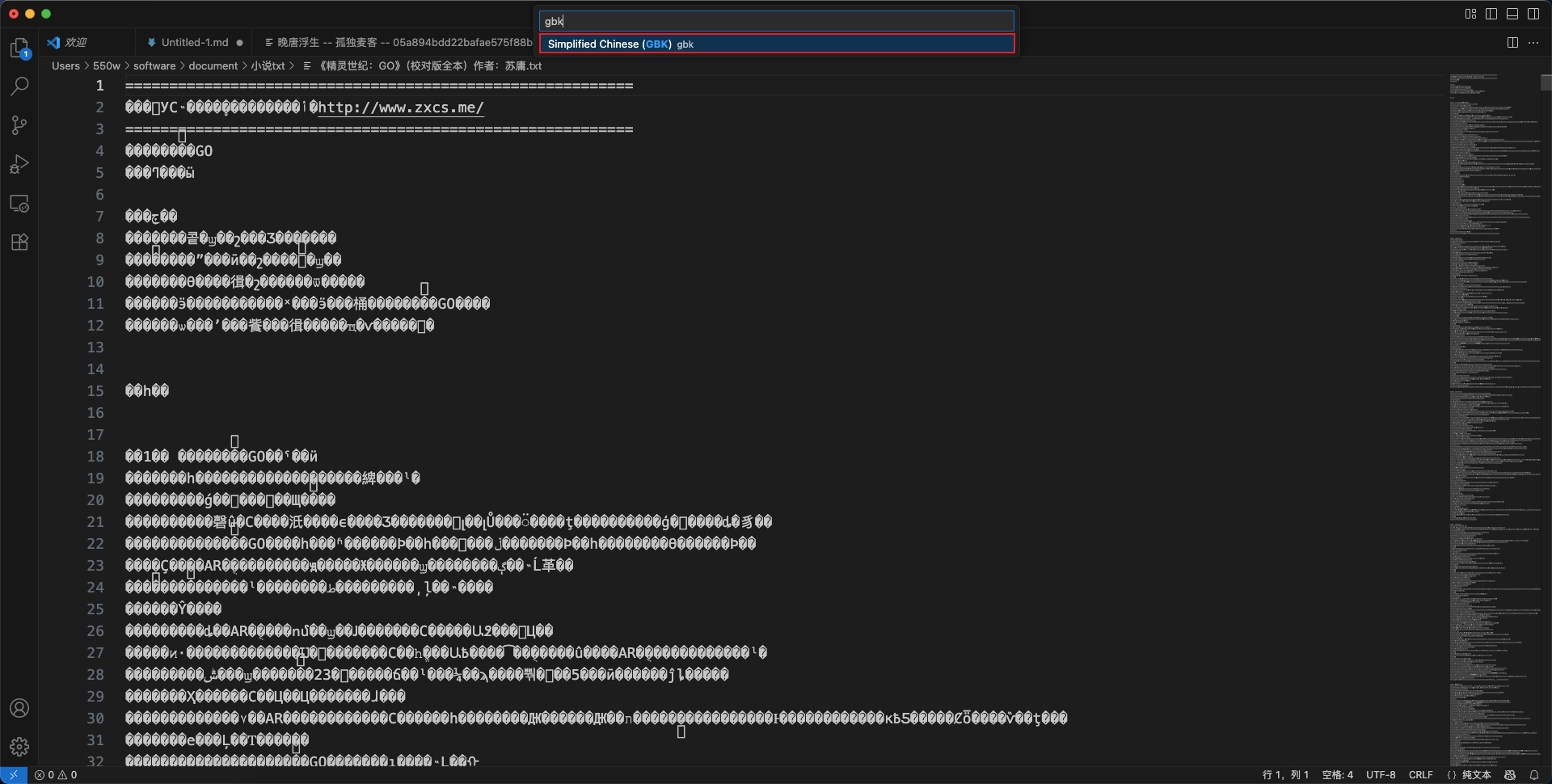The image size is (1552, 784).
Task: Open the Remote Explorer view
Action: (19, 204)
